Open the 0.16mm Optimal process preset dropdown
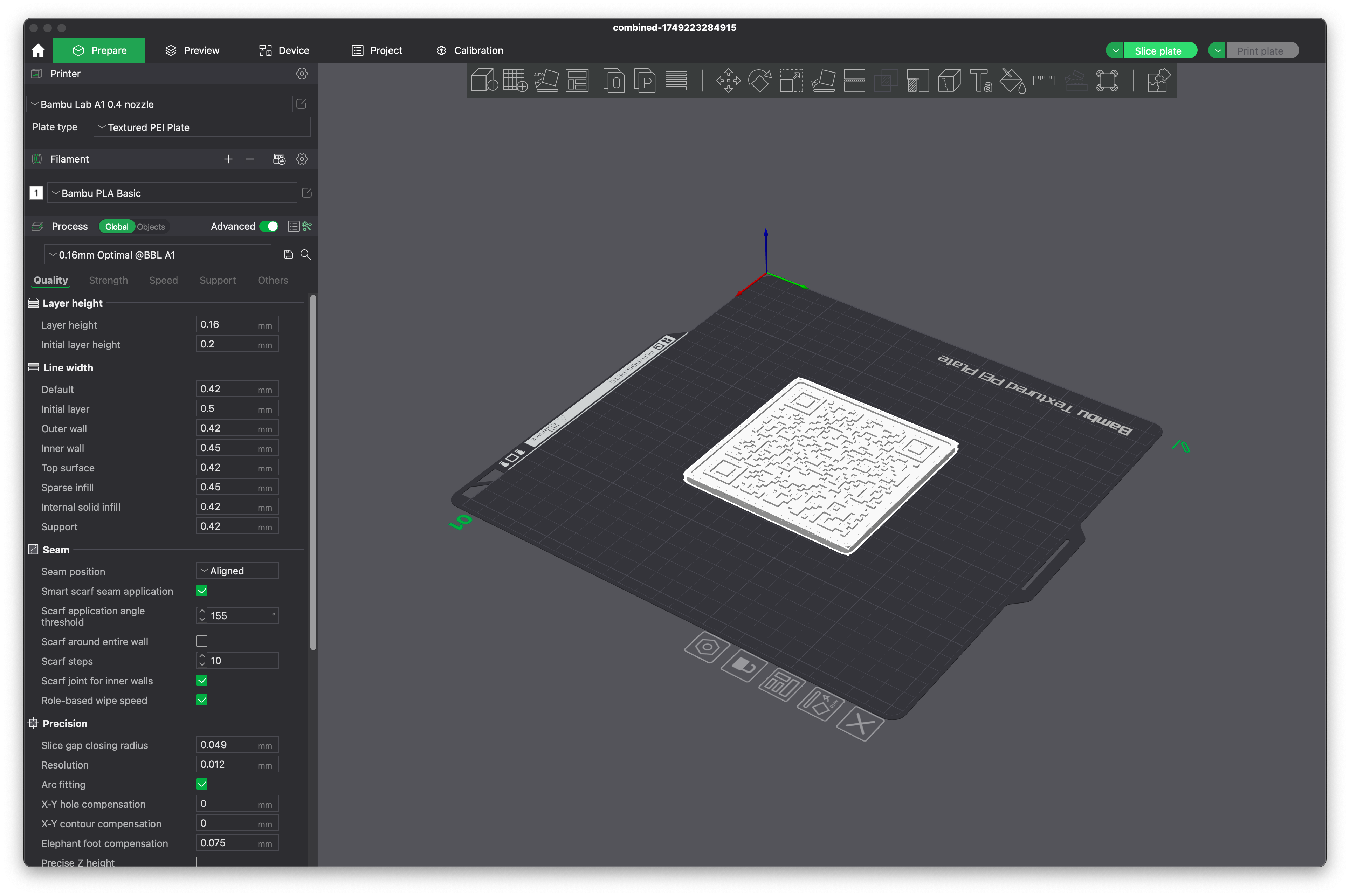The image size is (1350, 896). pos(158,255)
